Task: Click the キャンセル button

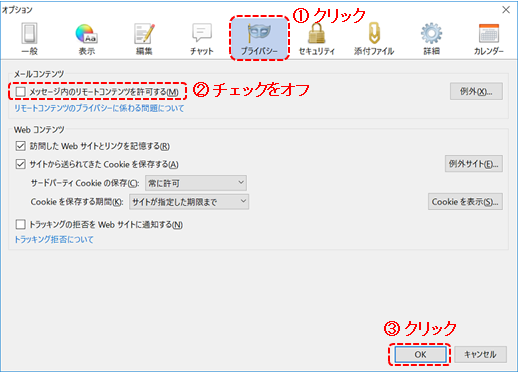Action: pos(480,354)
